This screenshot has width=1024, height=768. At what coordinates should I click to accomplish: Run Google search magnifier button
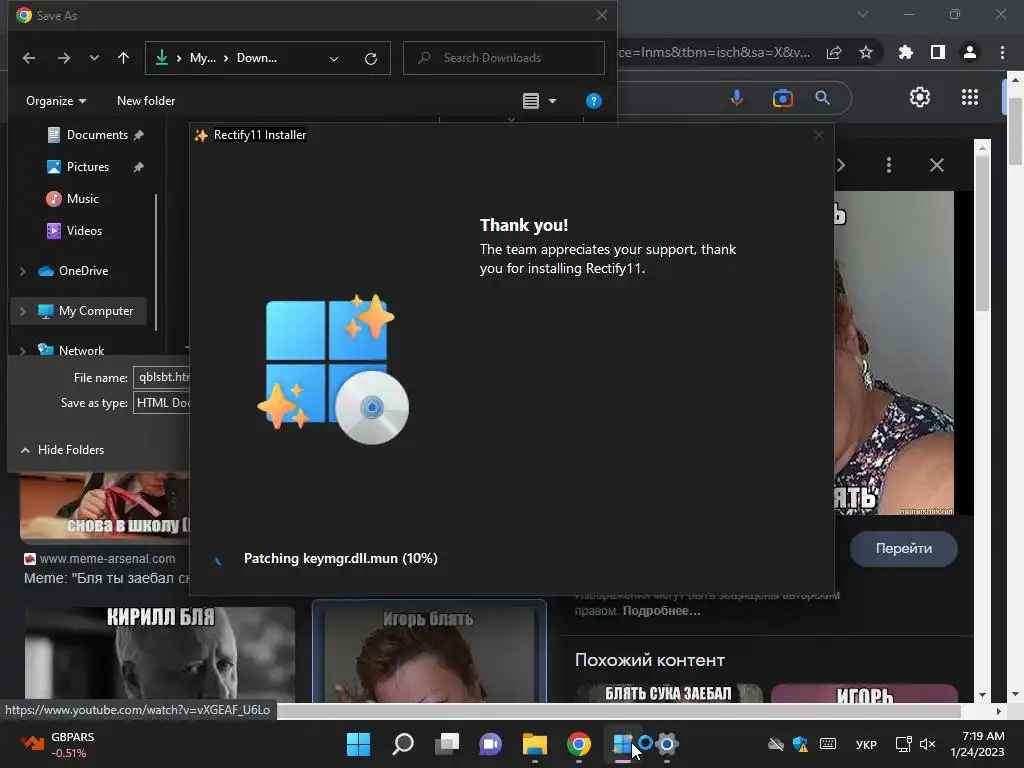(823, 98)
